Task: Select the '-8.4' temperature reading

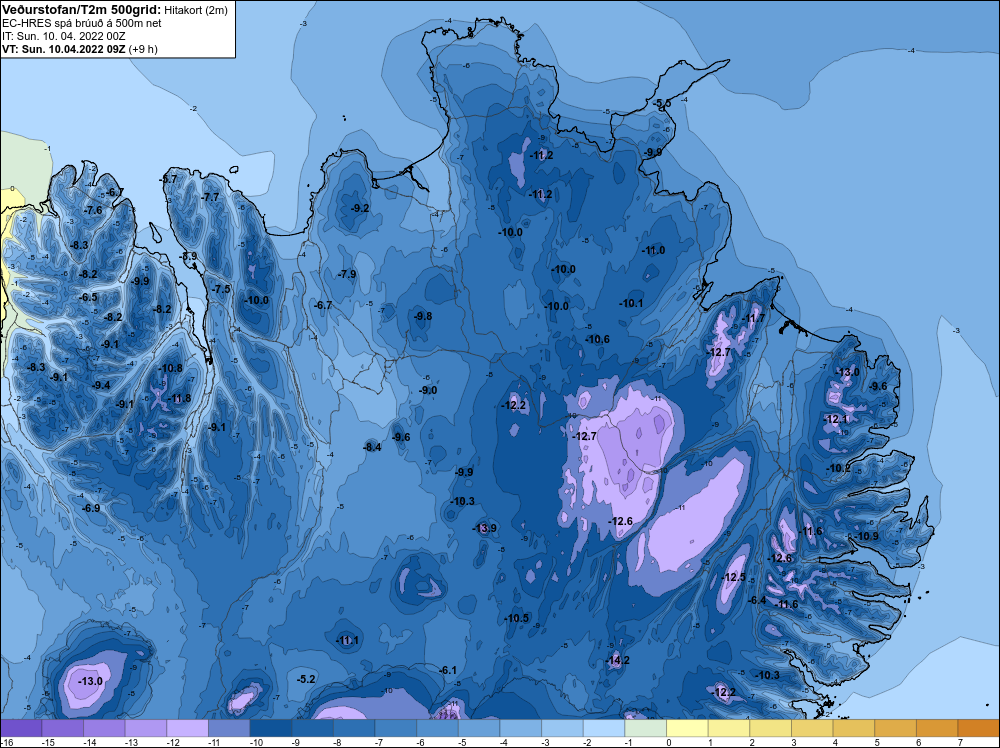Action: tap(372, 447)
